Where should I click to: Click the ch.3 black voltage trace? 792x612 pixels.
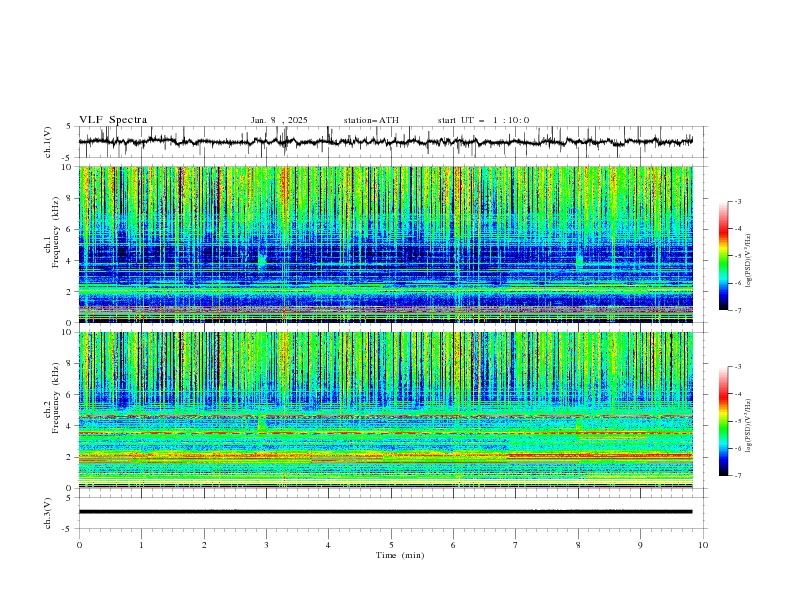click(385, 512)
